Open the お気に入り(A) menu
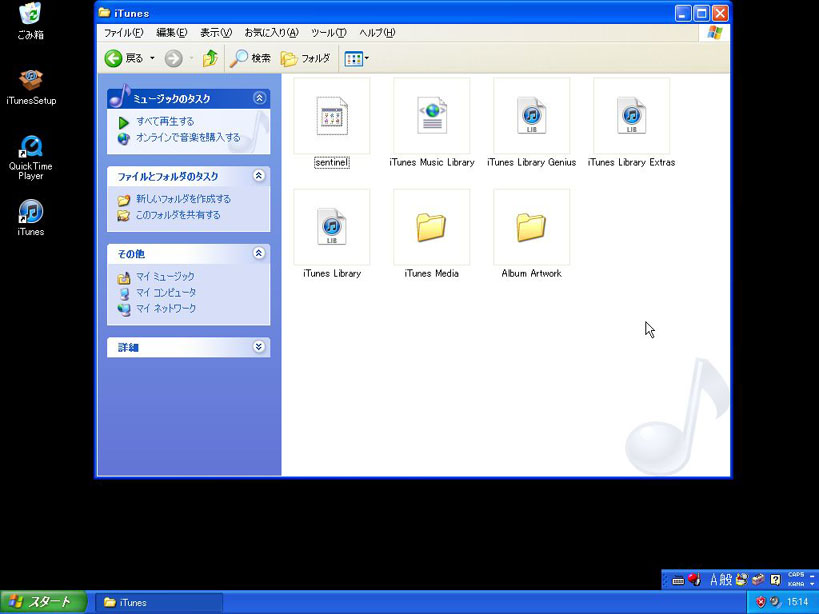This screenshot has height=614, width=819. (x=271, y=33)
